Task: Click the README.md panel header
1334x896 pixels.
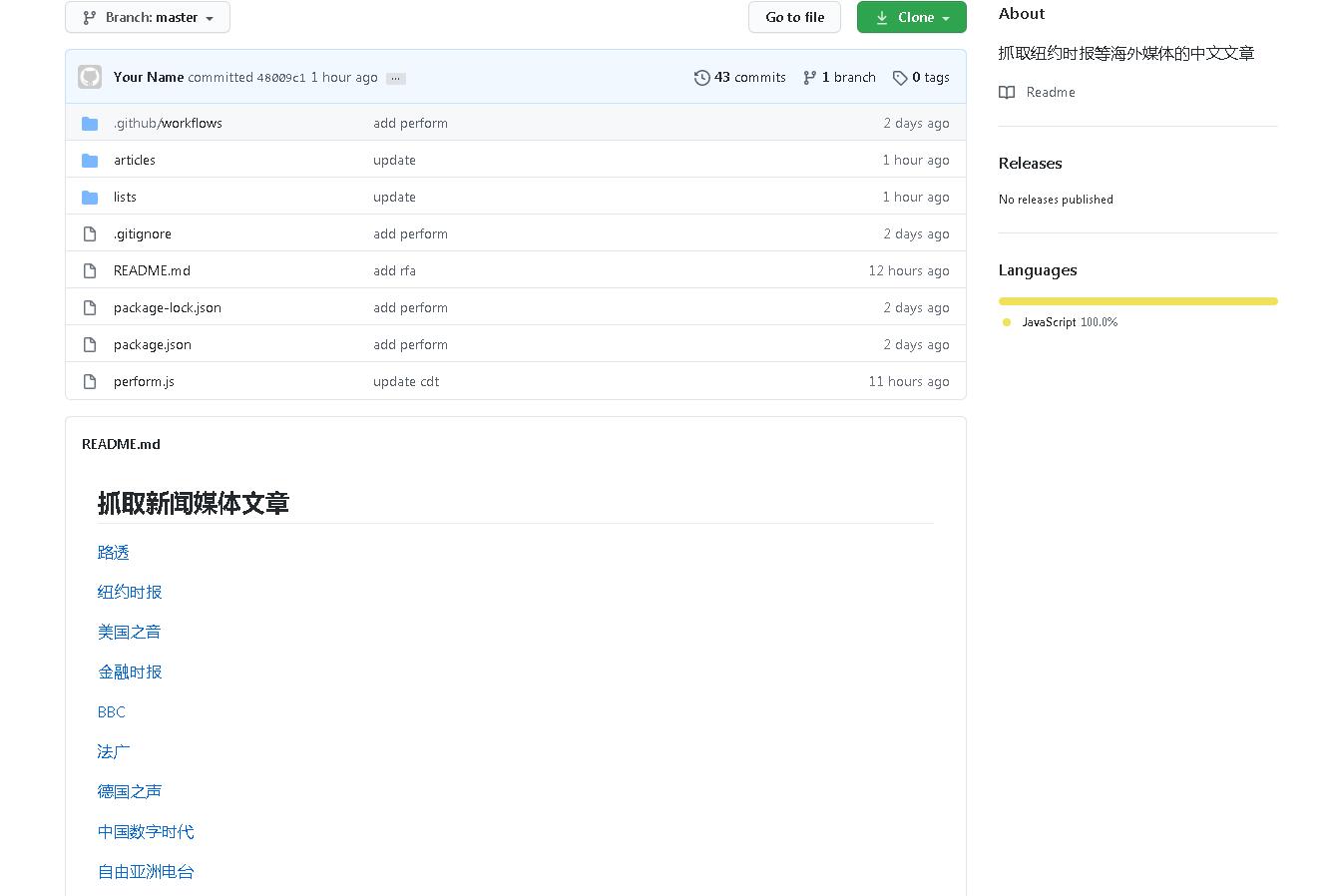Action: 121,444
